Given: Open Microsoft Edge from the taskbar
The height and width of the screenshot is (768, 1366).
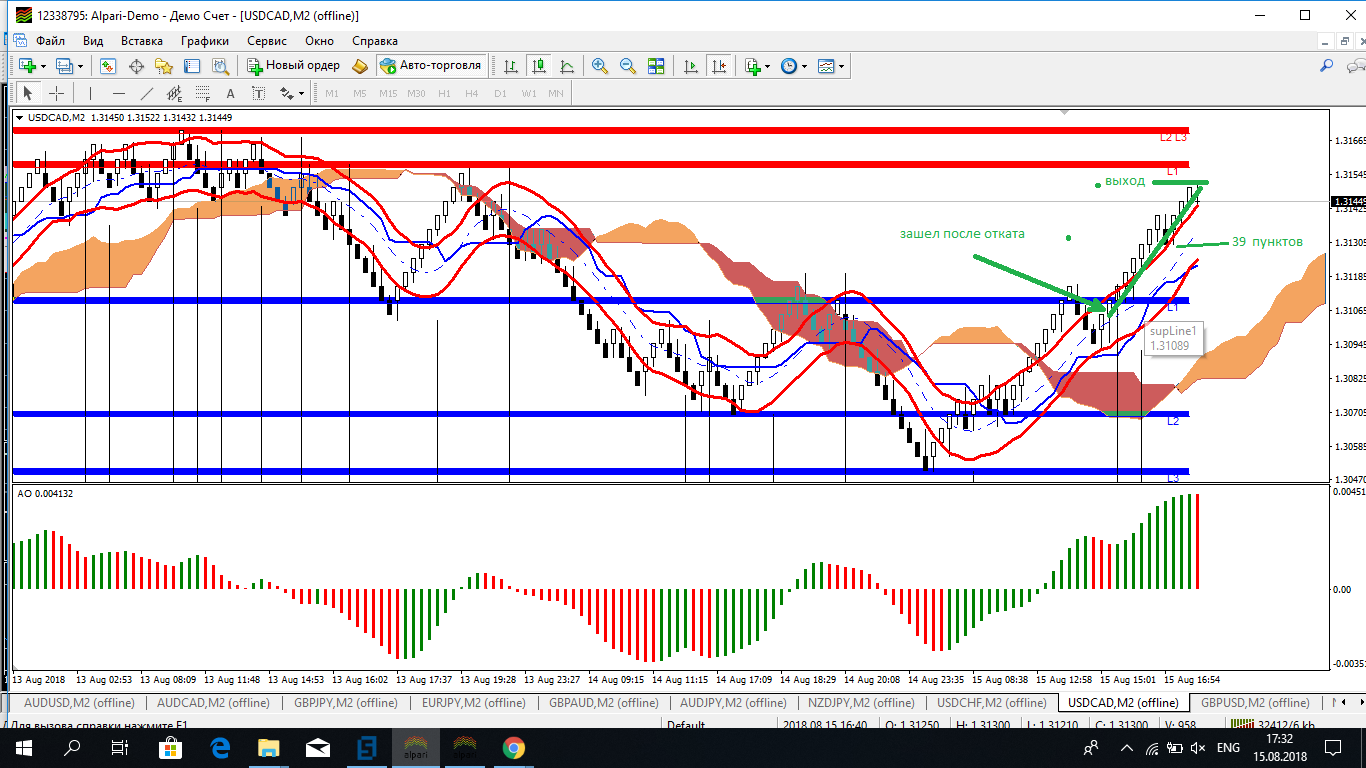Looking at the screenshot, I should pyautogui.click(x=219, y=747).
